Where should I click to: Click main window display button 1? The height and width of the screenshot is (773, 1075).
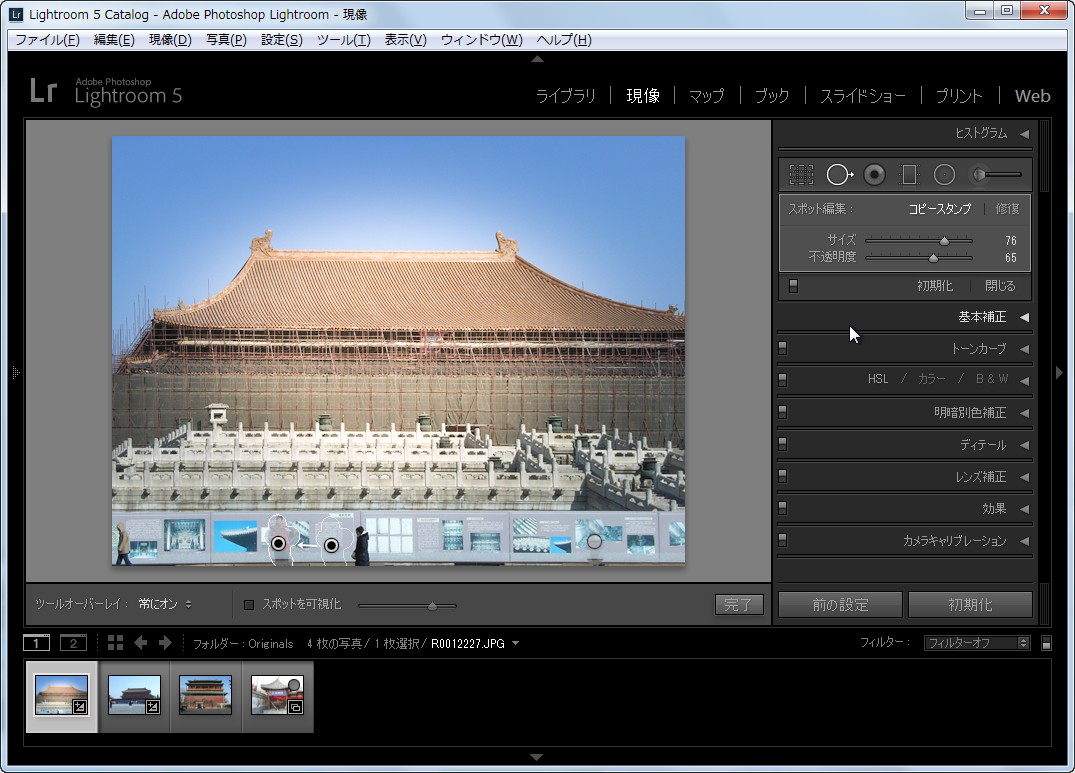[36, 643]
